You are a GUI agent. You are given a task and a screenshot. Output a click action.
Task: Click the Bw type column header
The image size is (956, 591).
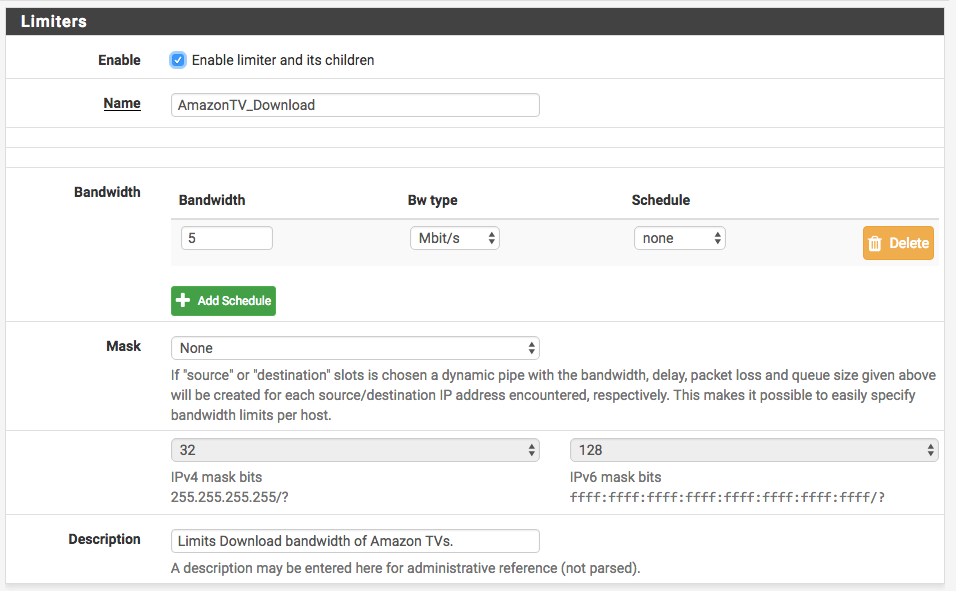click(432, 200)
